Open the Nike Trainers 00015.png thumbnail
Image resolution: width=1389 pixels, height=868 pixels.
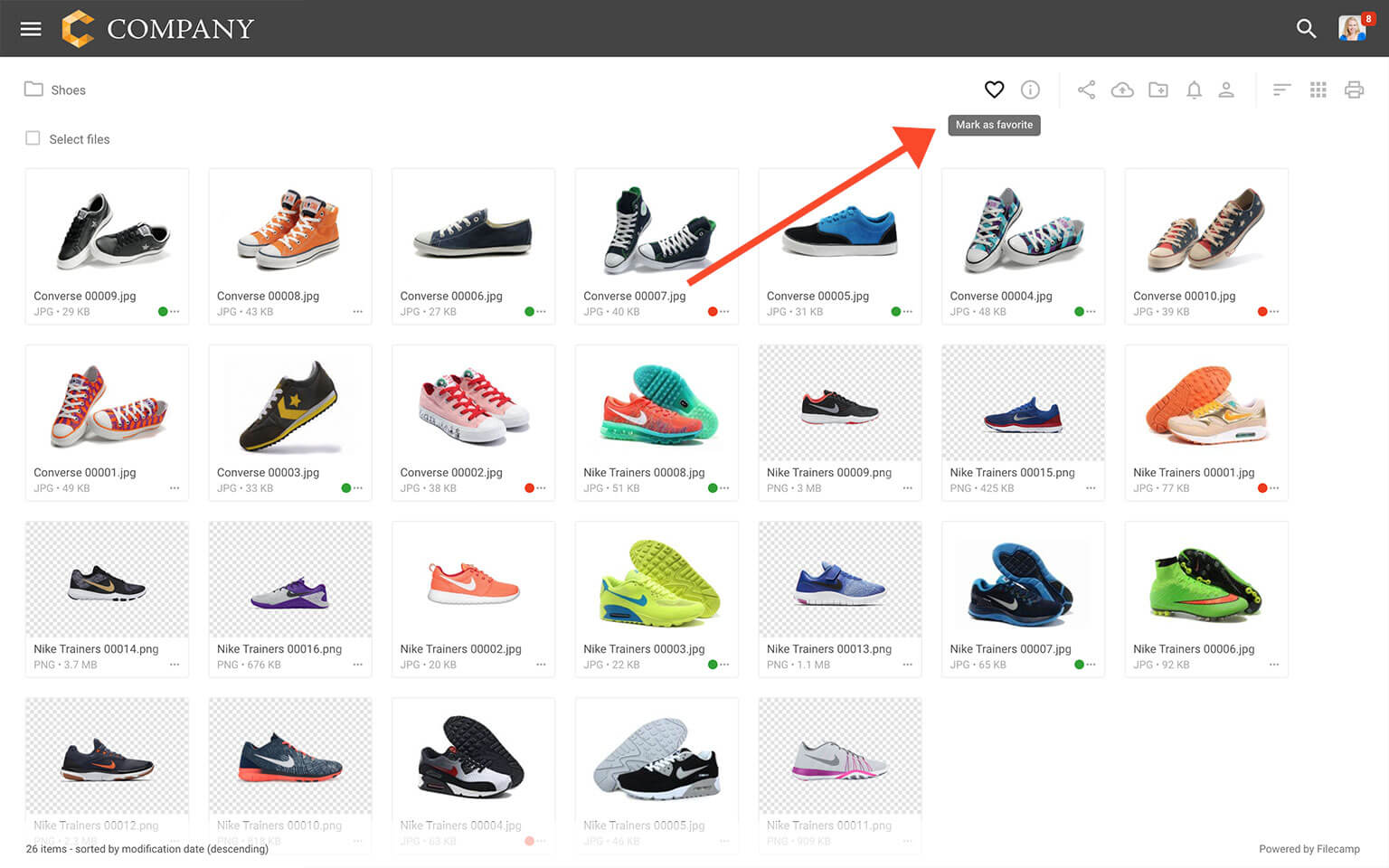coord(1023,403)
